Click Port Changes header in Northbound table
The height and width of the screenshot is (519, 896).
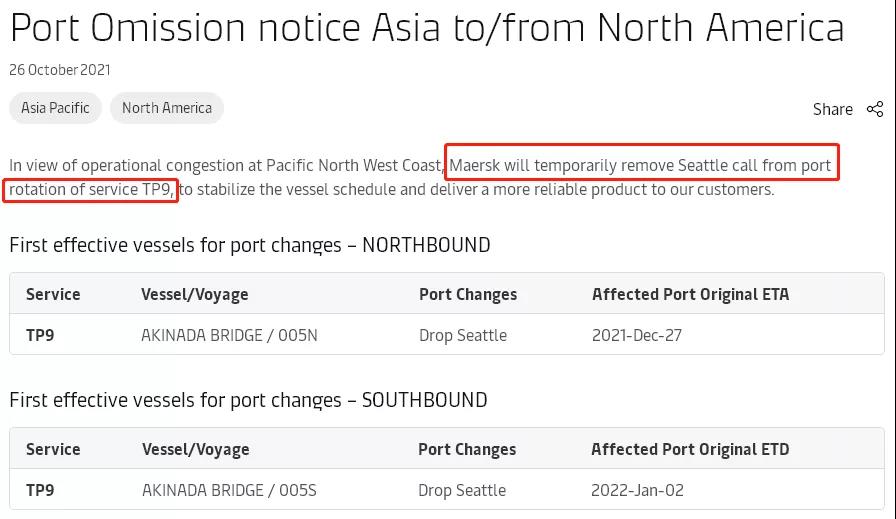tap(468, 294)
